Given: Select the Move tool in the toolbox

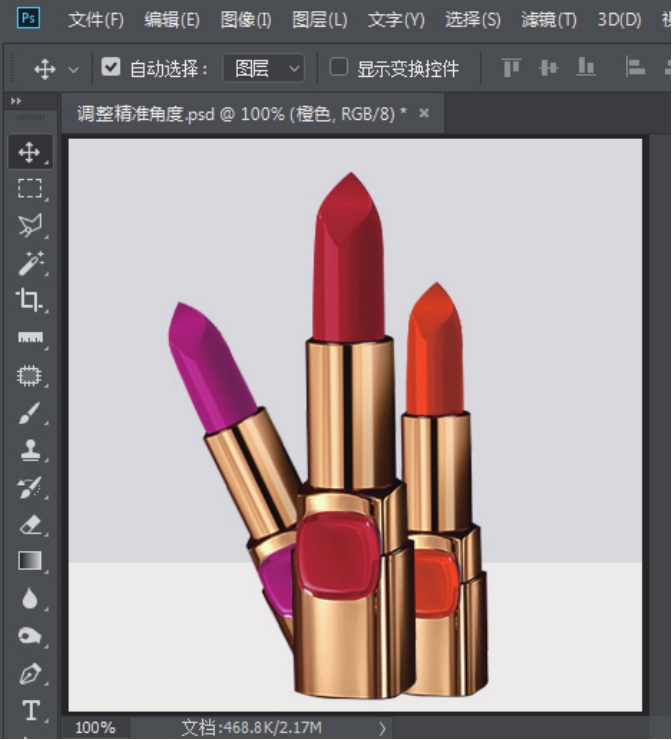Looking at the screenshot, I should [30, 152].
